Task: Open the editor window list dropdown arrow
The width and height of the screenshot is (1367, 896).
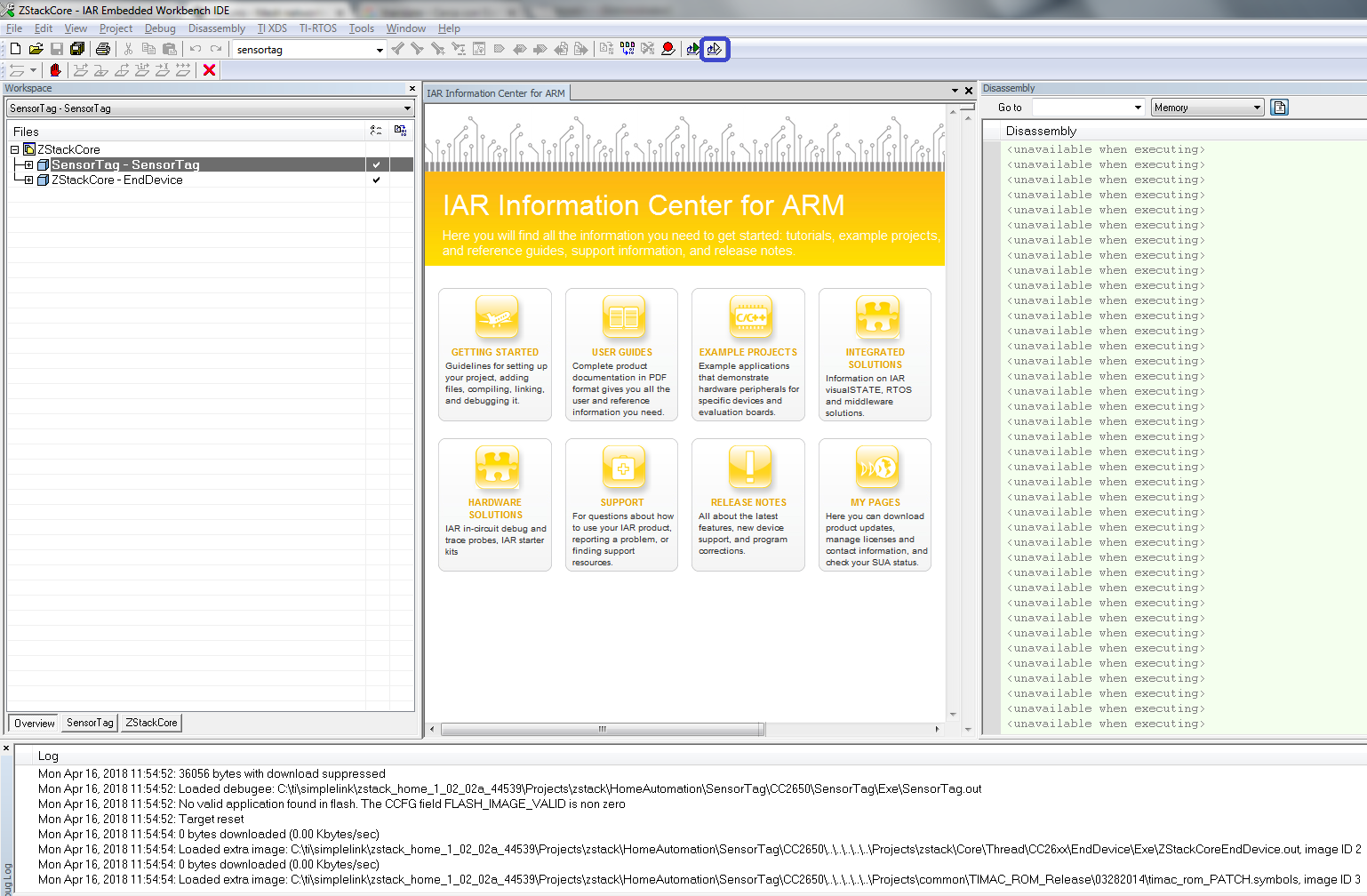Action: [x=955, y=91]
